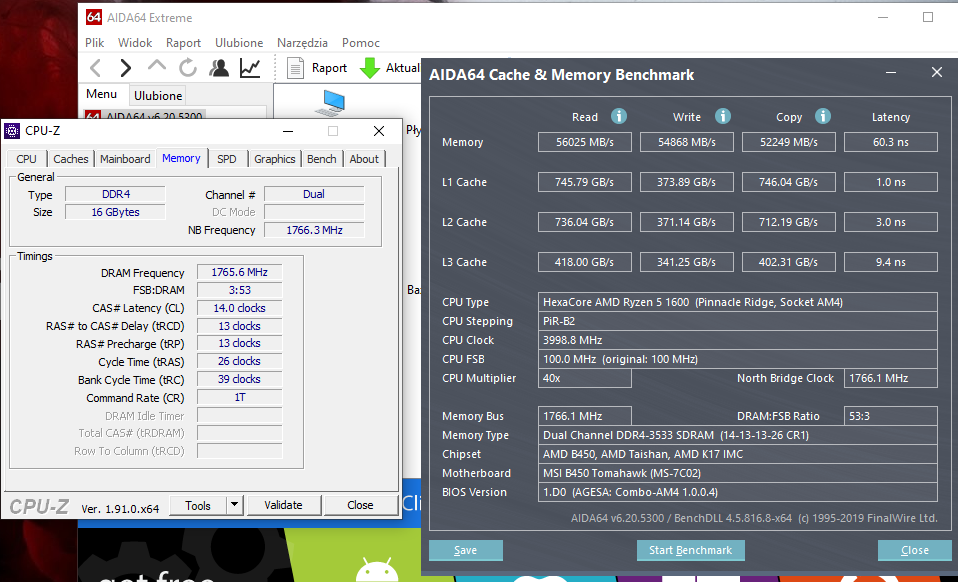Click the up-level arrow in AIDA64 toolbar

pyautogui.click(x=157, y=68)
